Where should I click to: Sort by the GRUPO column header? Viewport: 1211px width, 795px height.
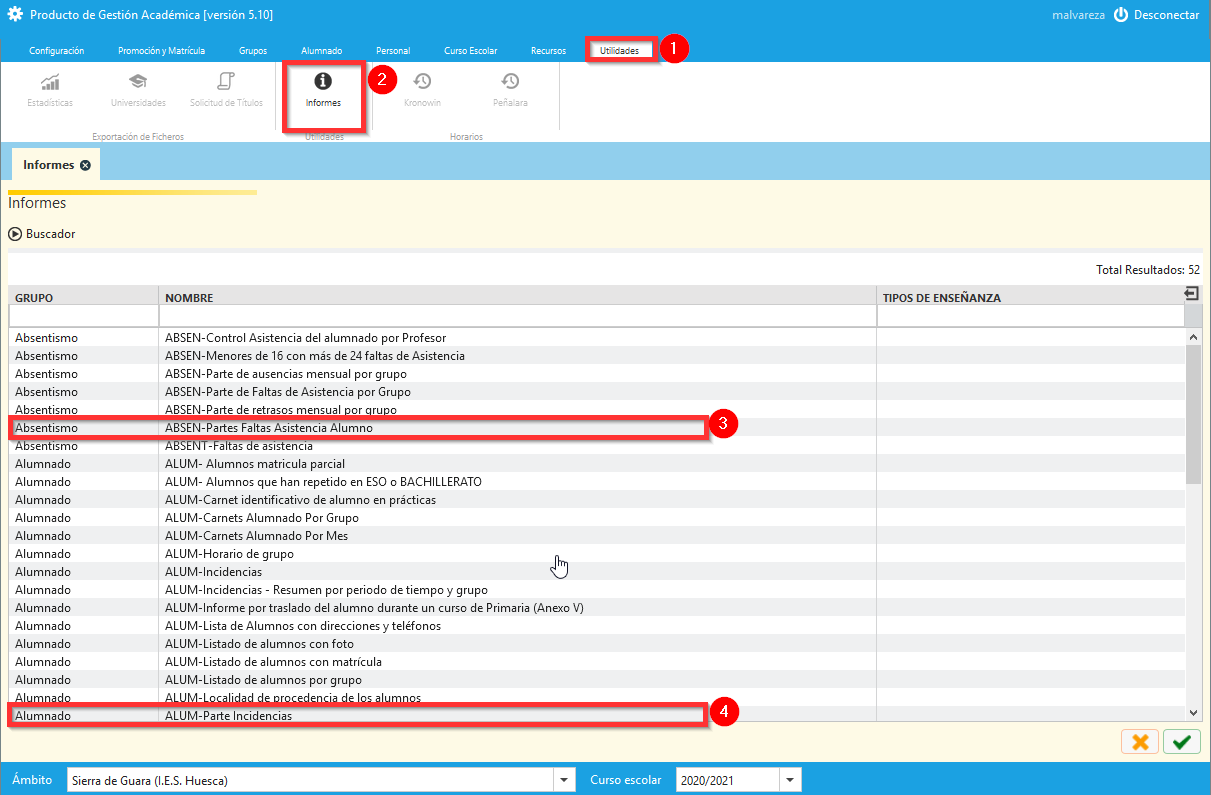[x=84, y=298]
